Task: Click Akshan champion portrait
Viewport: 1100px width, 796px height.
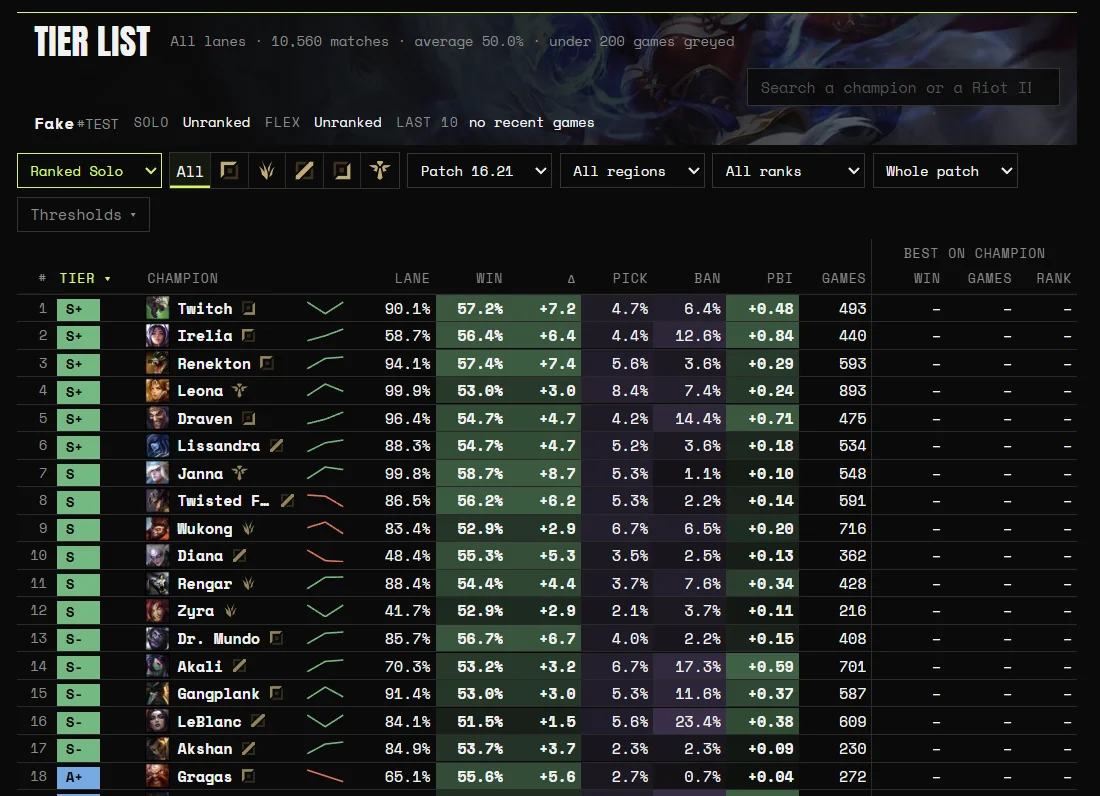Action: click(157, 748)
